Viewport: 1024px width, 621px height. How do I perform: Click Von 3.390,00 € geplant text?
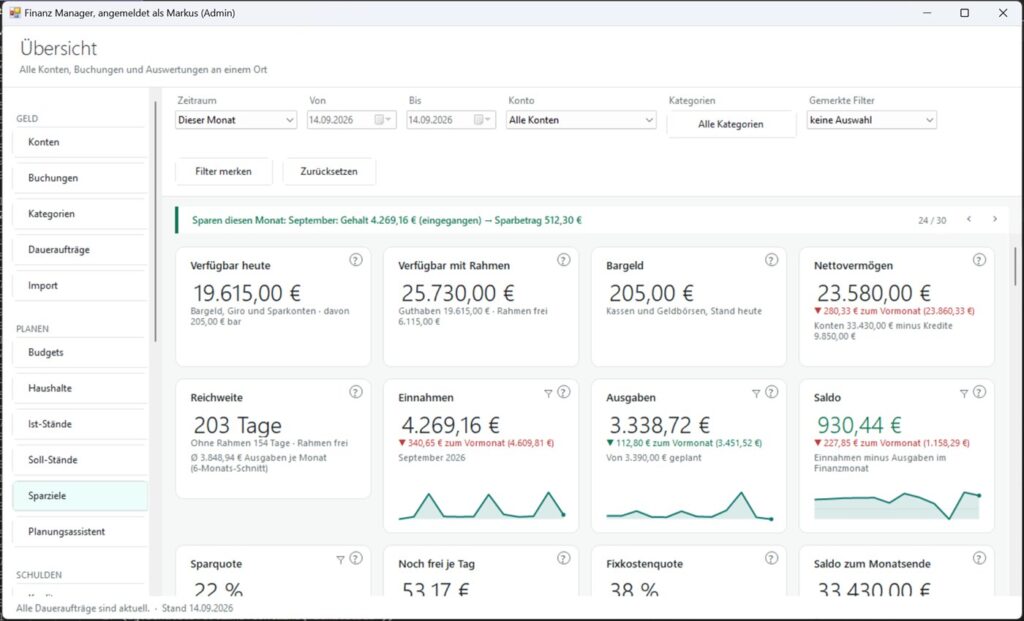[x=654, y=458]
